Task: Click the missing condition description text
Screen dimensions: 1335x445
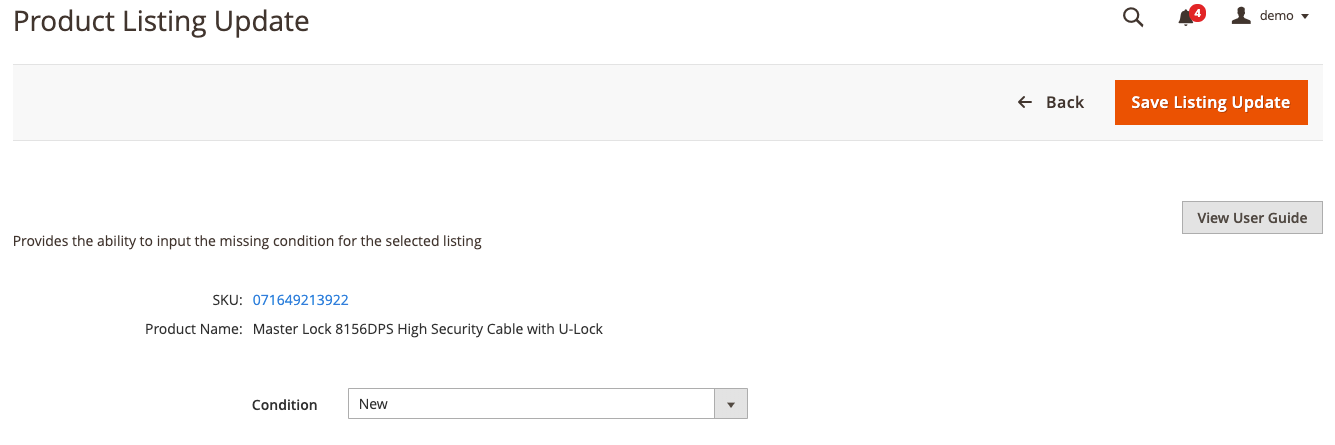Action: [247, 241]
